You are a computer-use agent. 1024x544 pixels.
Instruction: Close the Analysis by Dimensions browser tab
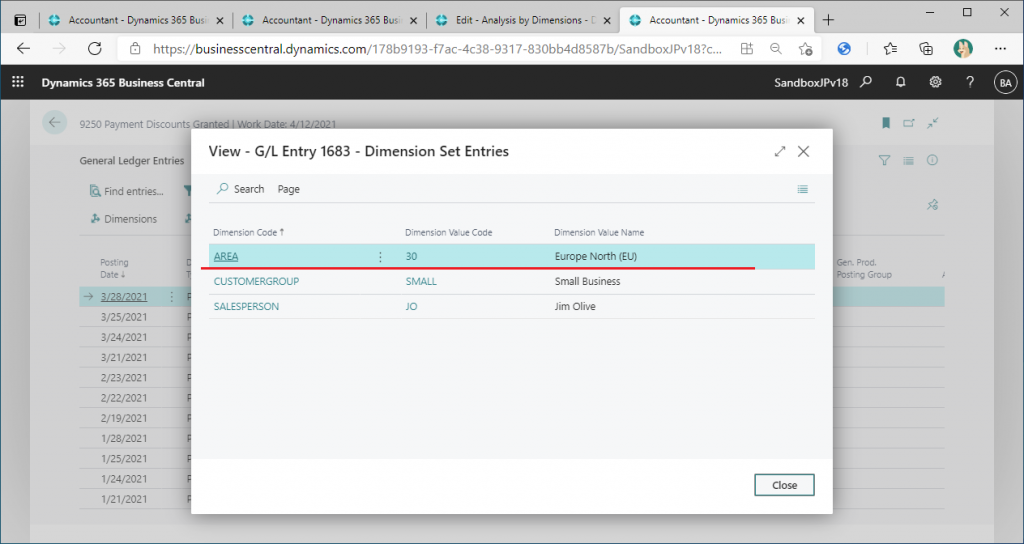point(607,21)
